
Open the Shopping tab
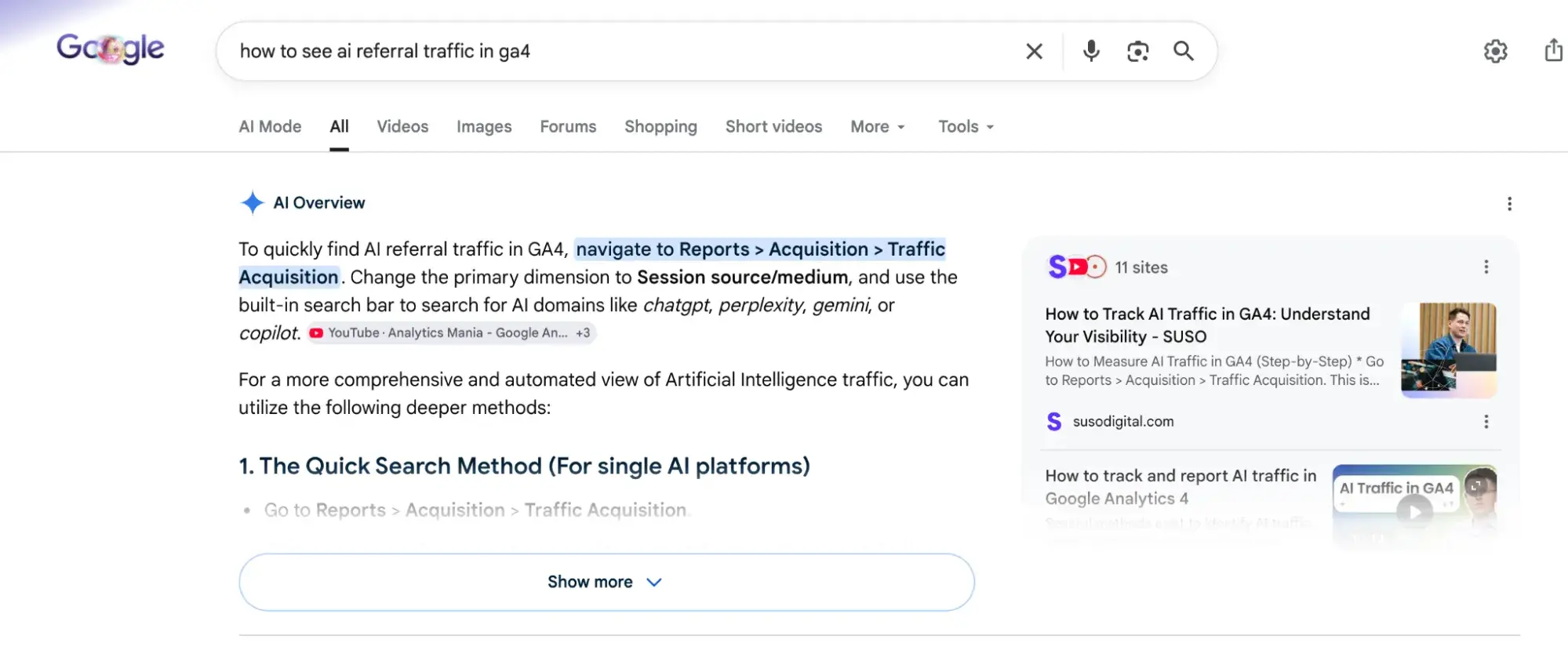660,126
